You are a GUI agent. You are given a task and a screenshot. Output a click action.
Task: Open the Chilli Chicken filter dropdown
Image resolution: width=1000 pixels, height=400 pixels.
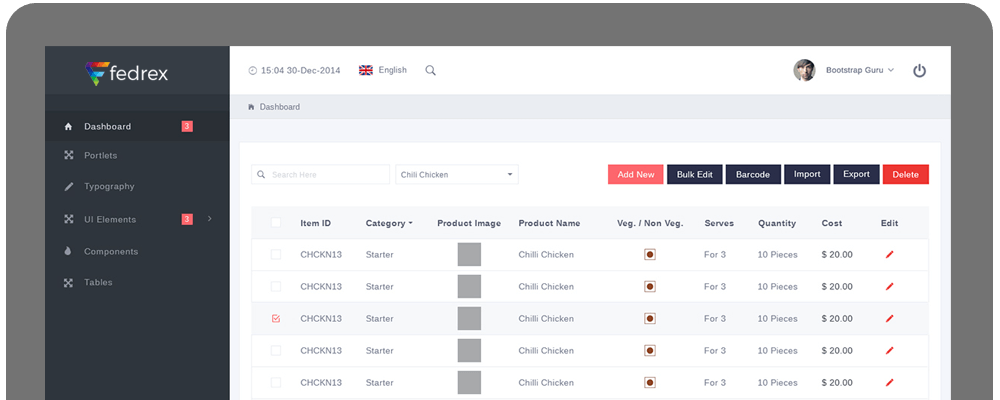tap(457, 175)
